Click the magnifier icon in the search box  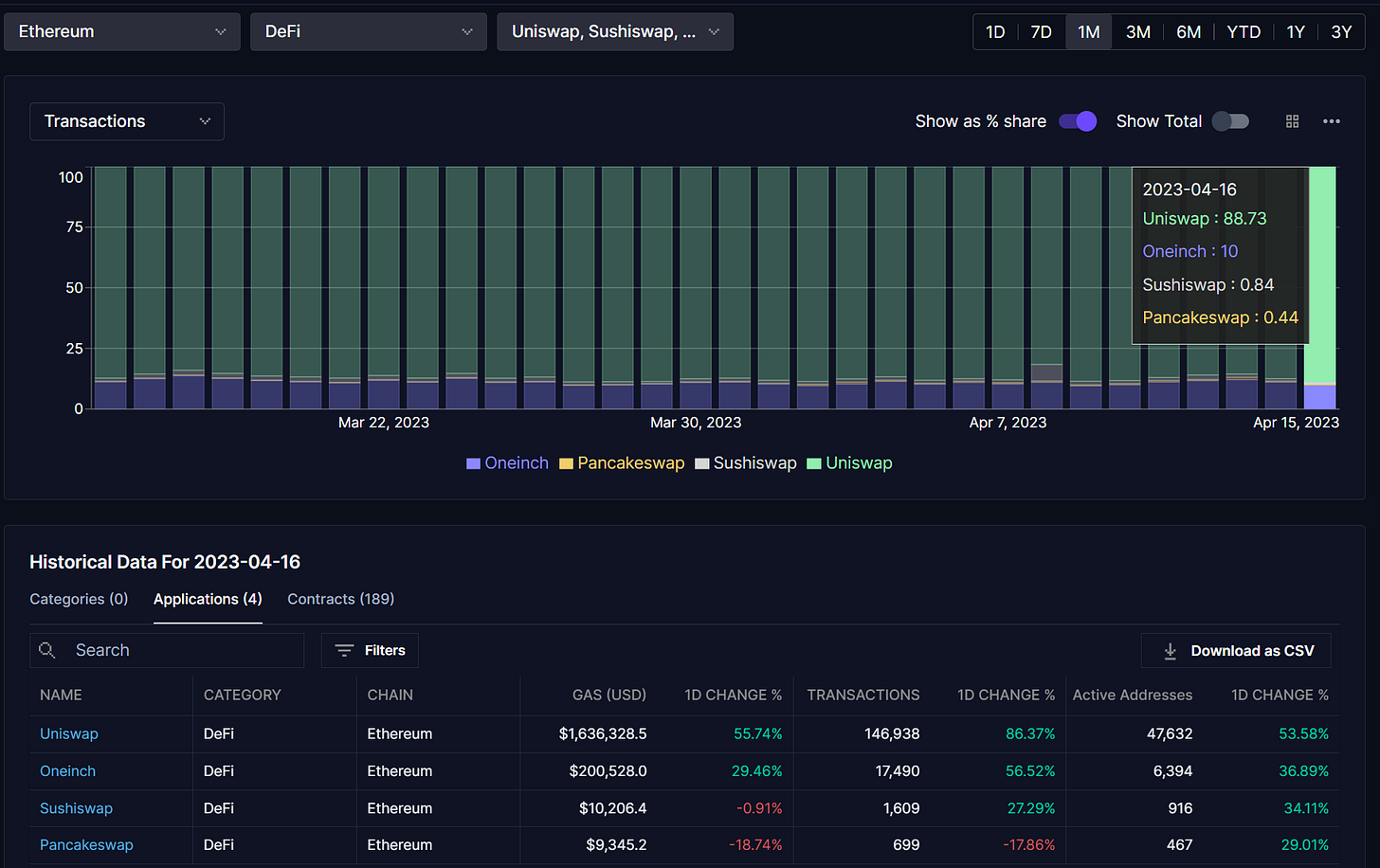tap(46, 650)
